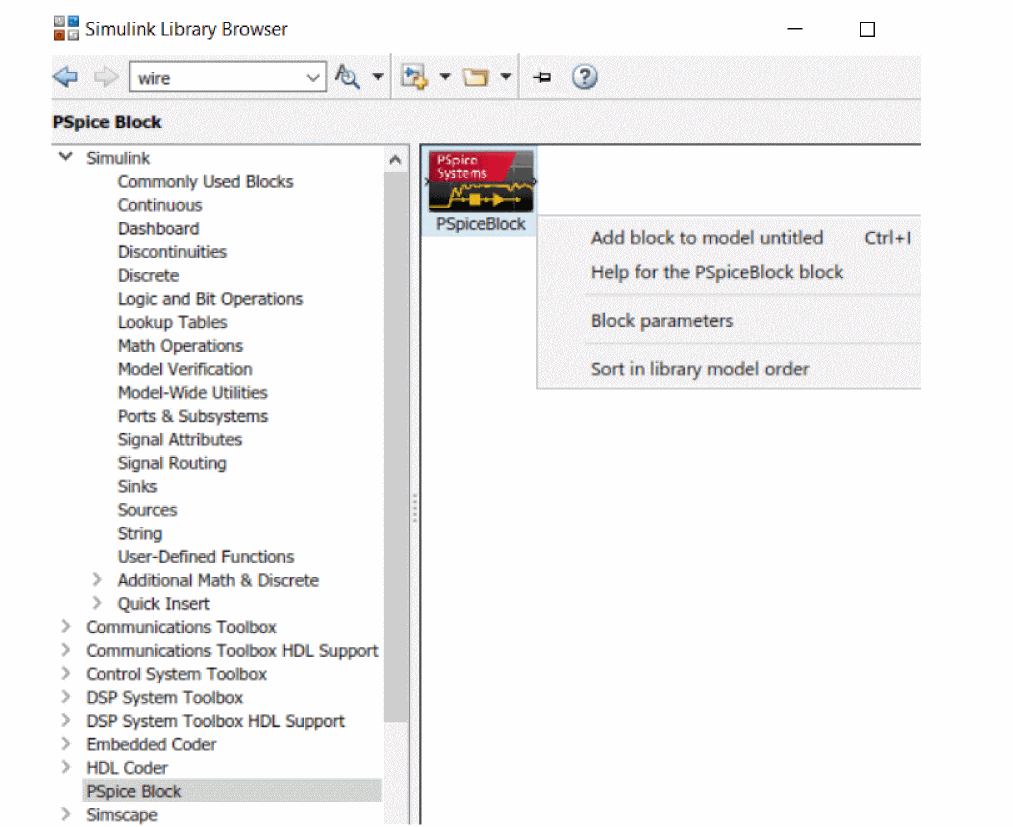Select the Sinks library

[x=137, y=487]
